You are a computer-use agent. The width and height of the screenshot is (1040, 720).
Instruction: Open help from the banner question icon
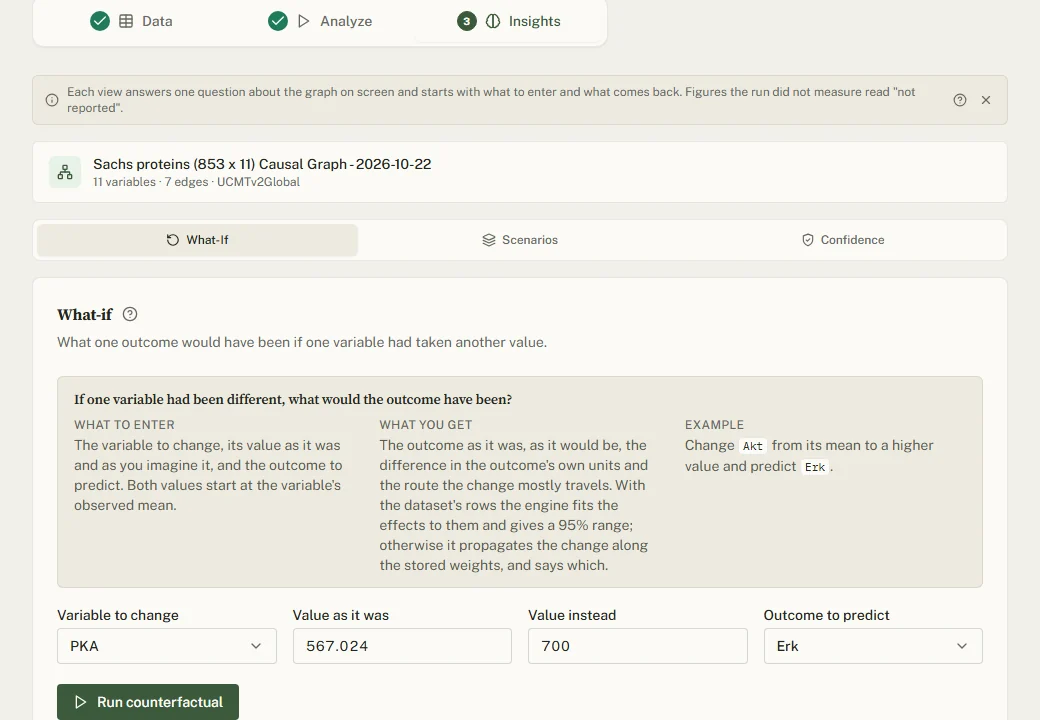[x=960, y=100]
